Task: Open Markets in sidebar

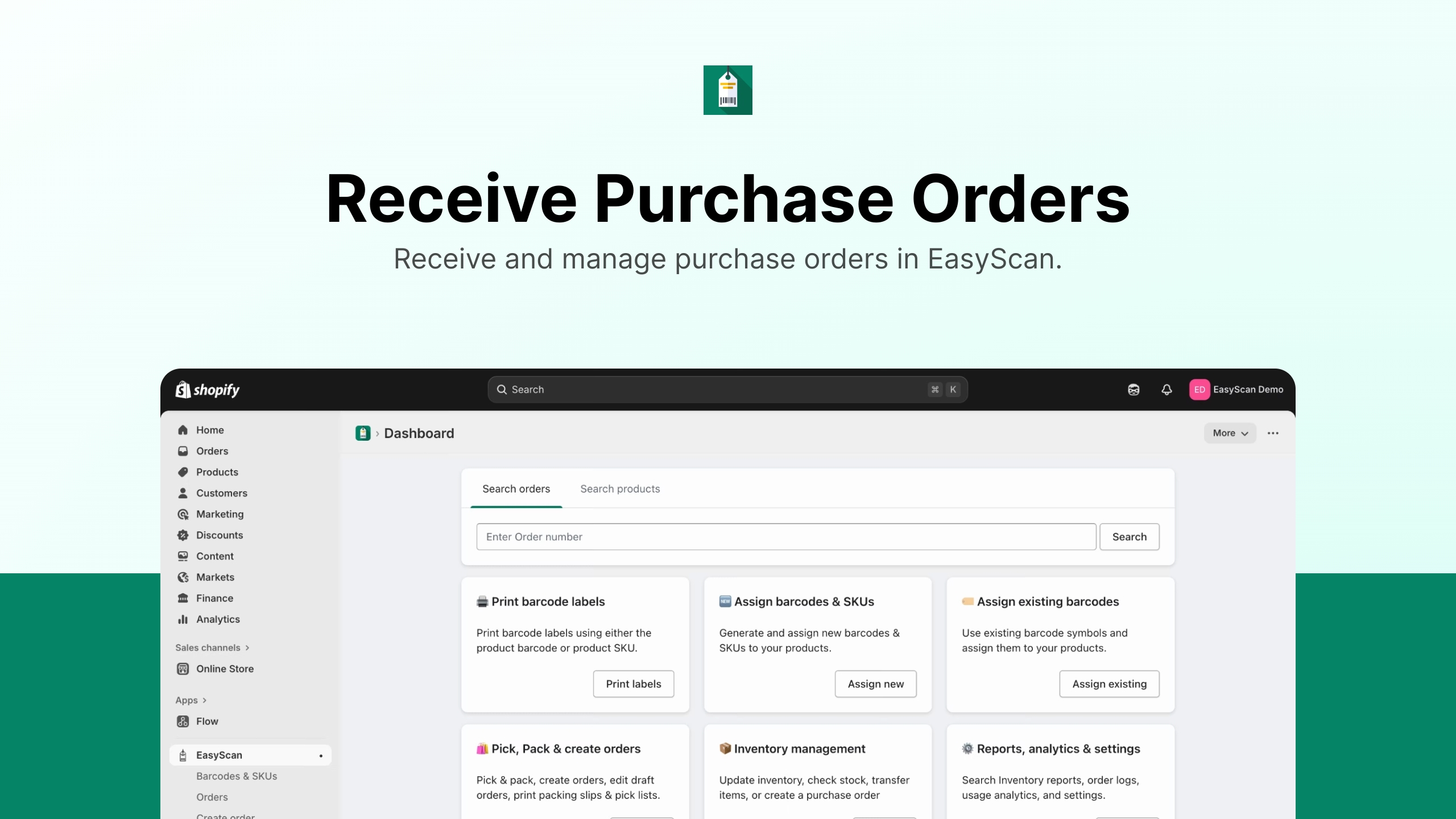Action: 215,577
